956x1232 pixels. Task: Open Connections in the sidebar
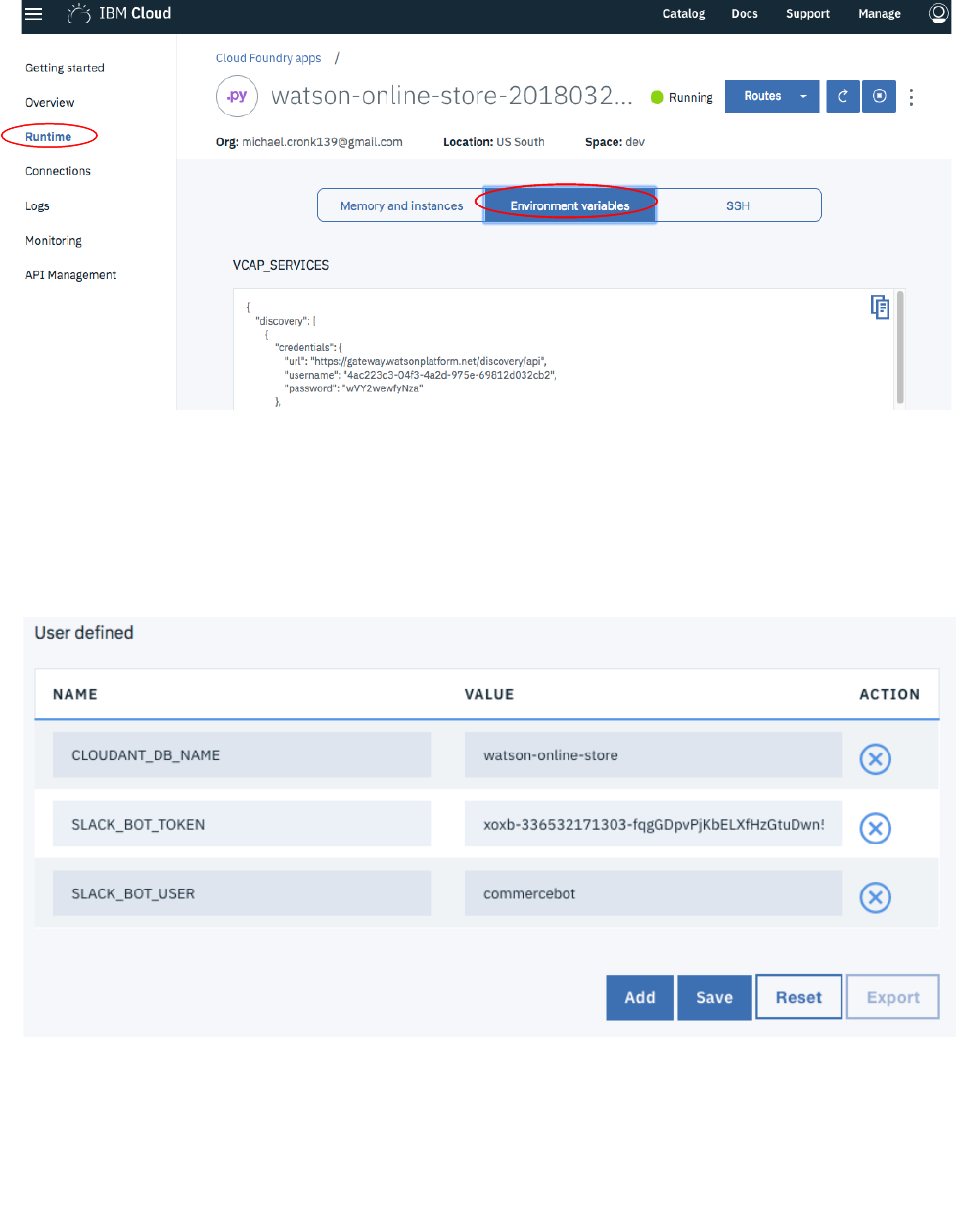[58, 171]
